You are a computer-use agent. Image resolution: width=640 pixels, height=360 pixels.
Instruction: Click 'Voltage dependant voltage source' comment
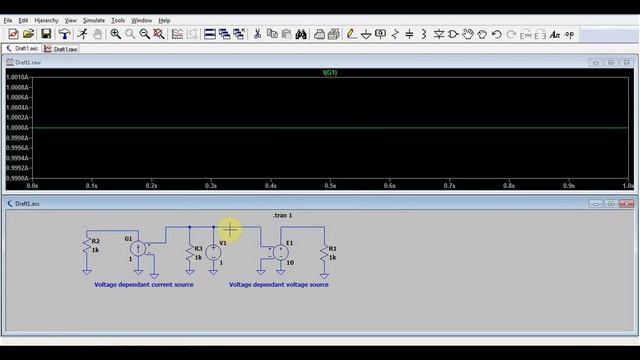(x=278, y=284)
